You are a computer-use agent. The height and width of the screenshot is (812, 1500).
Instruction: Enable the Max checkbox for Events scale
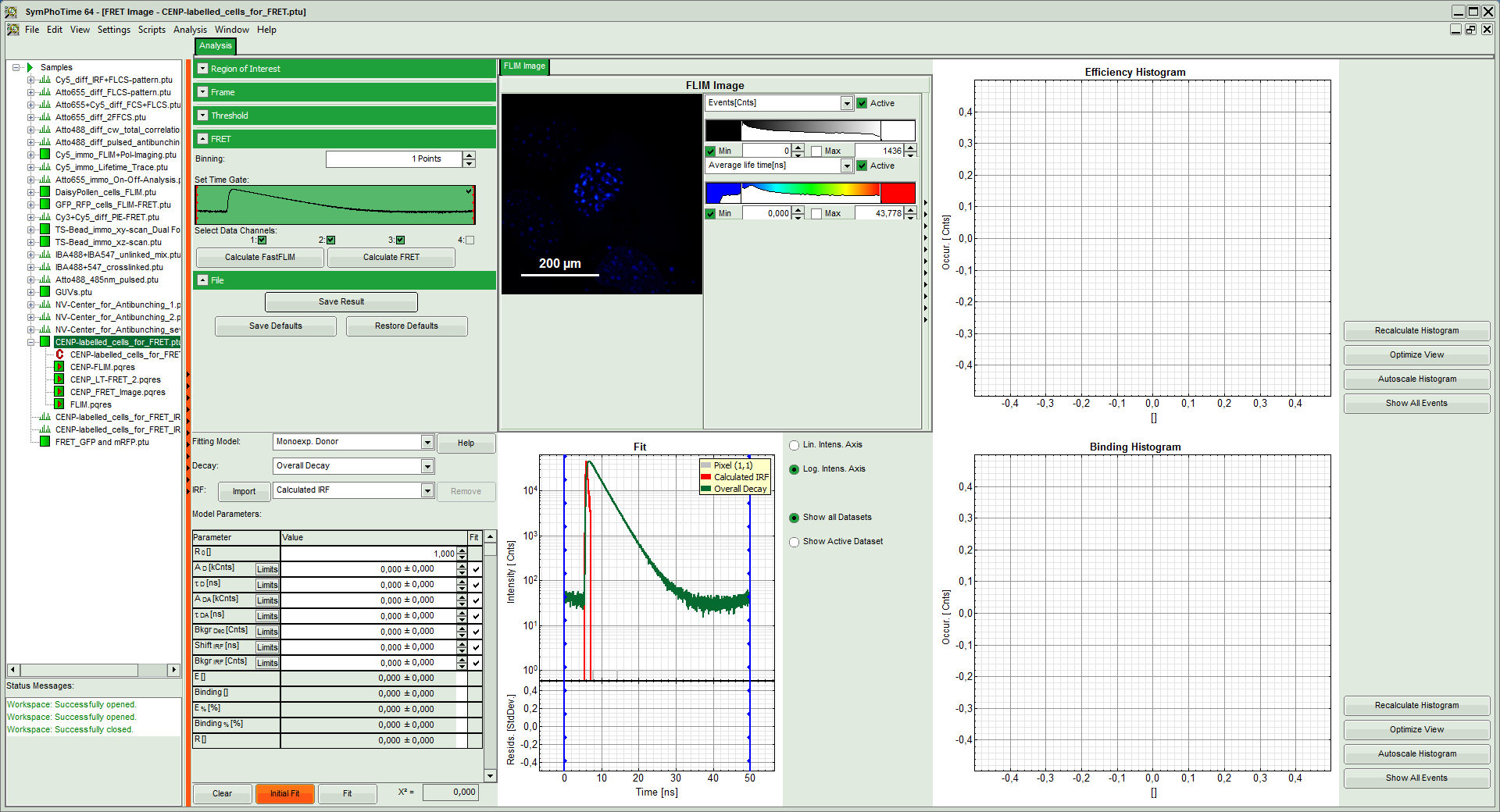coord(816,151)
